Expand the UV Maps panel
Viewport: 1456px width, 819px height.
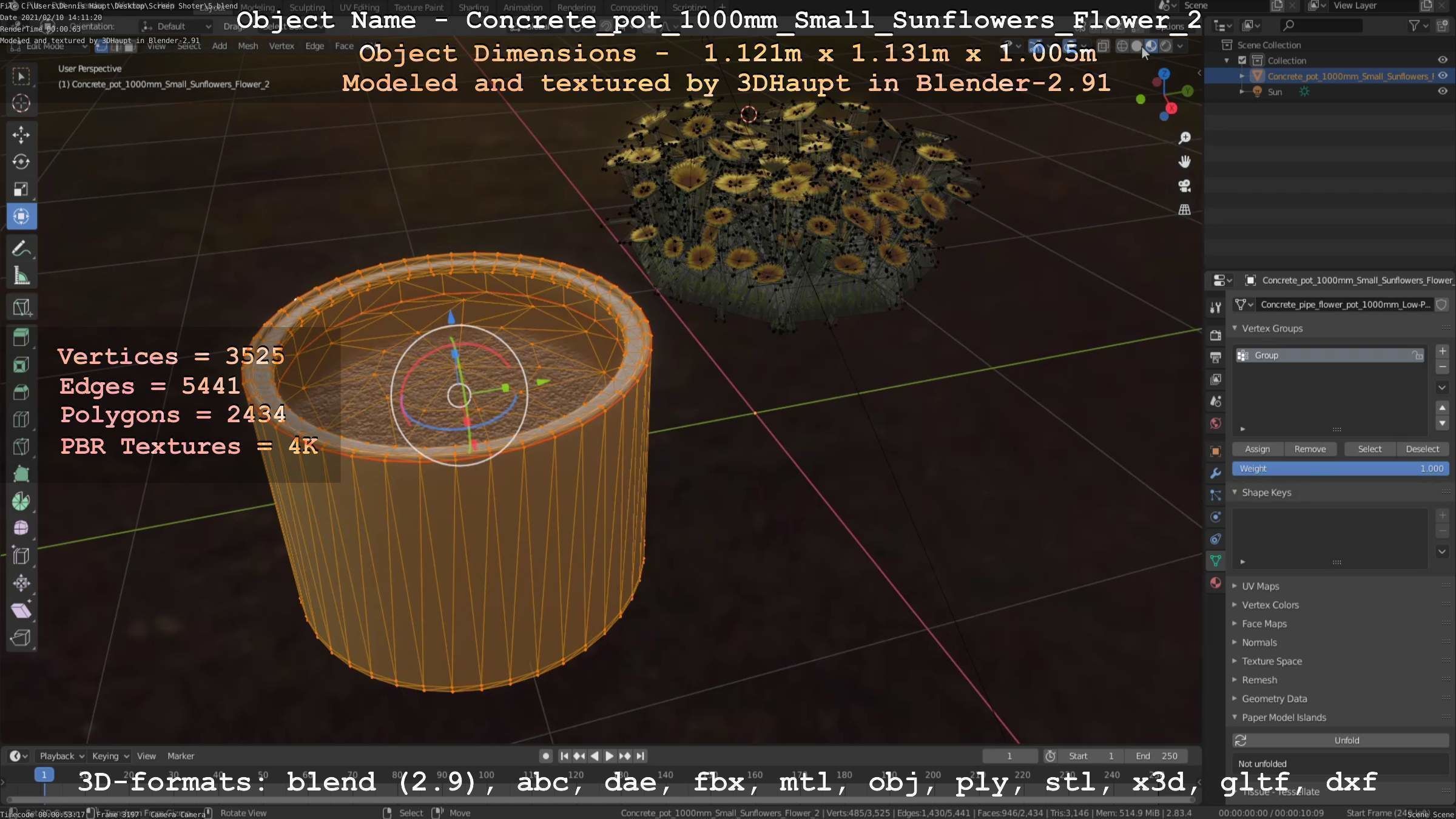tap(1235, 586)
